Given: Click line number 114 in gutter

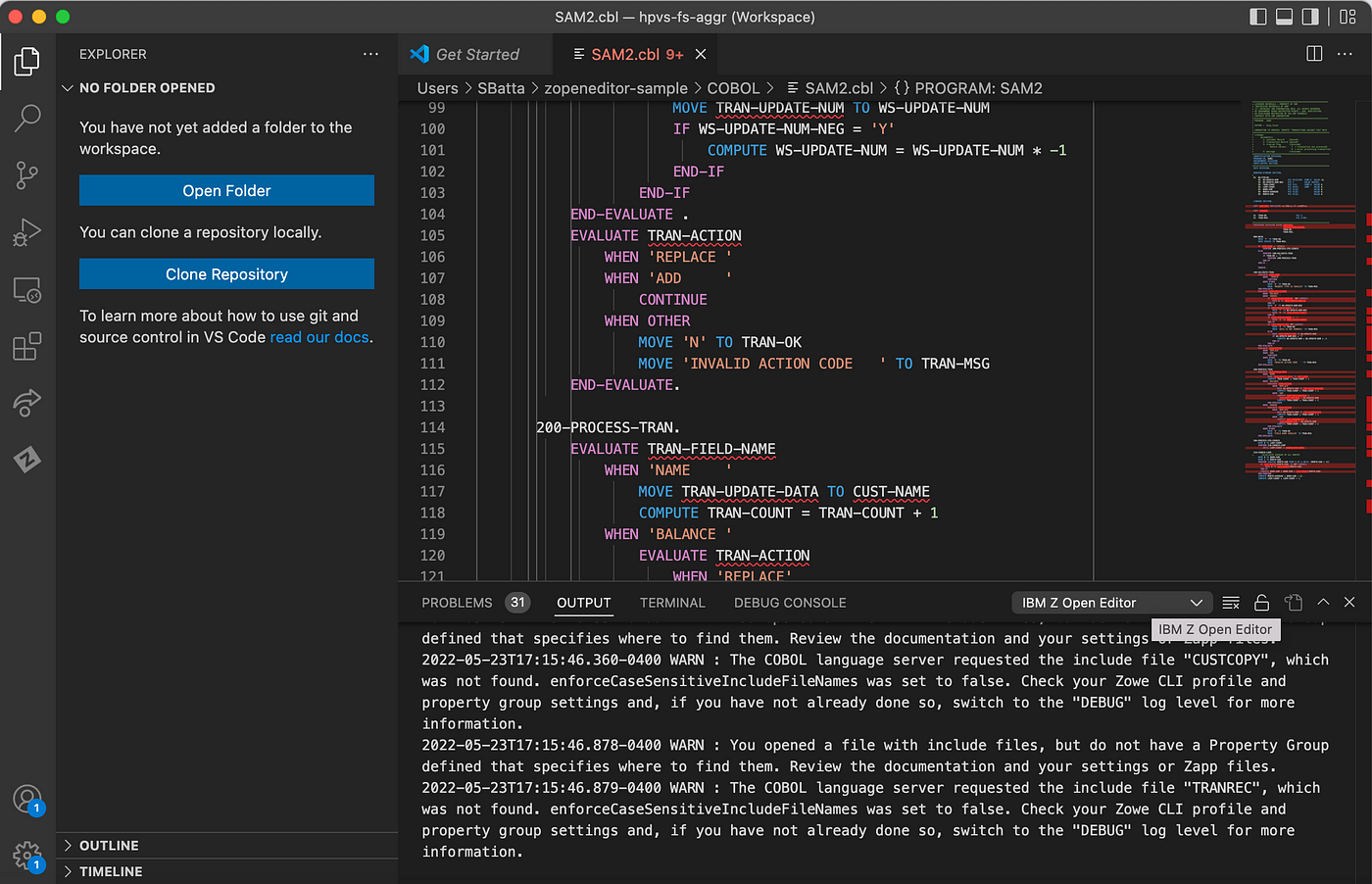Looking at the screenshot, I should pos(432,427).
